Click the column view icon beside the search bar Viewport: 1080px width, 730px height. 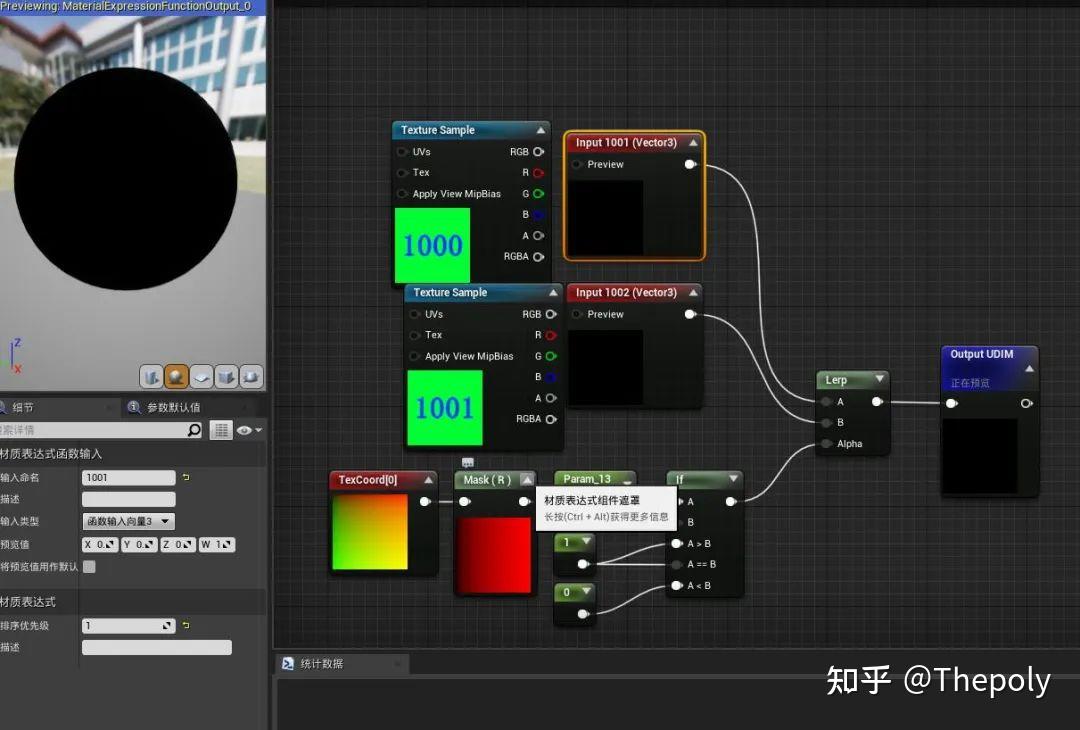click(222, 430)
